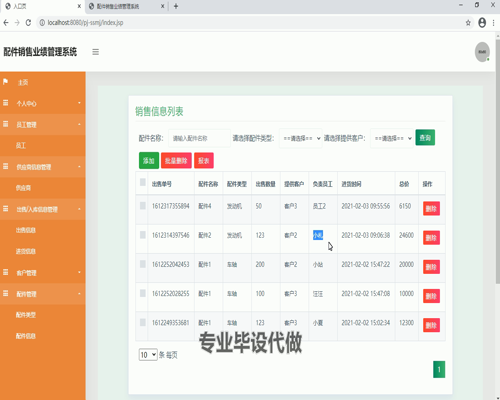Click the 出售单号 column header

tap(162, 184)
